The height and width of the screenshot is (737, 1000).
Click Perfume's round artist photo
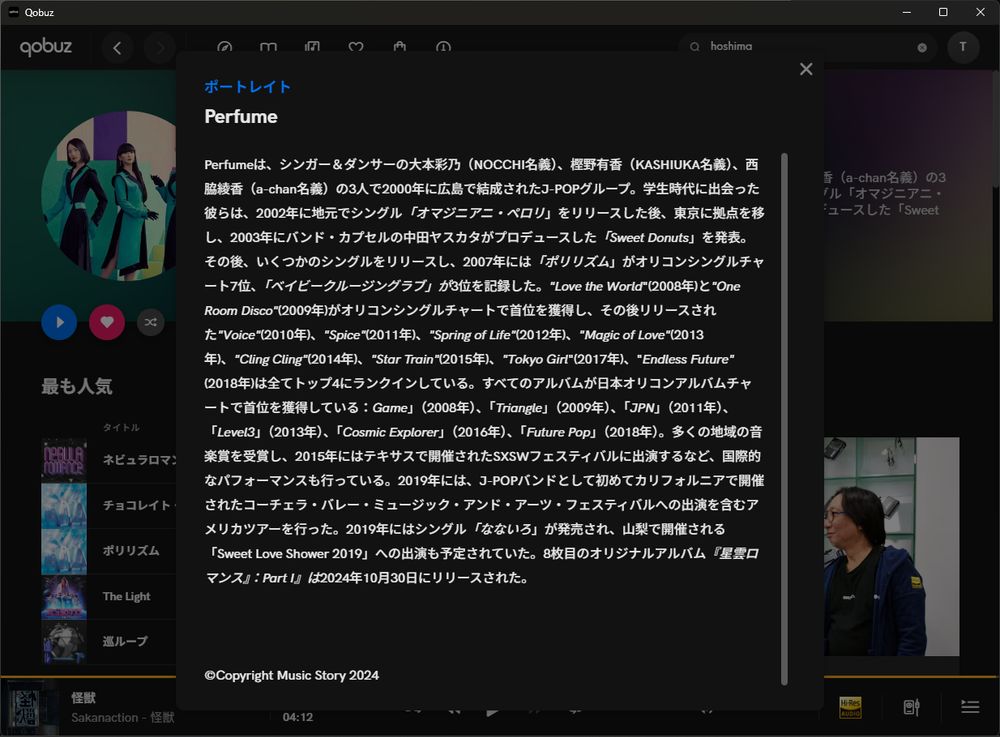tap(109, 196)
